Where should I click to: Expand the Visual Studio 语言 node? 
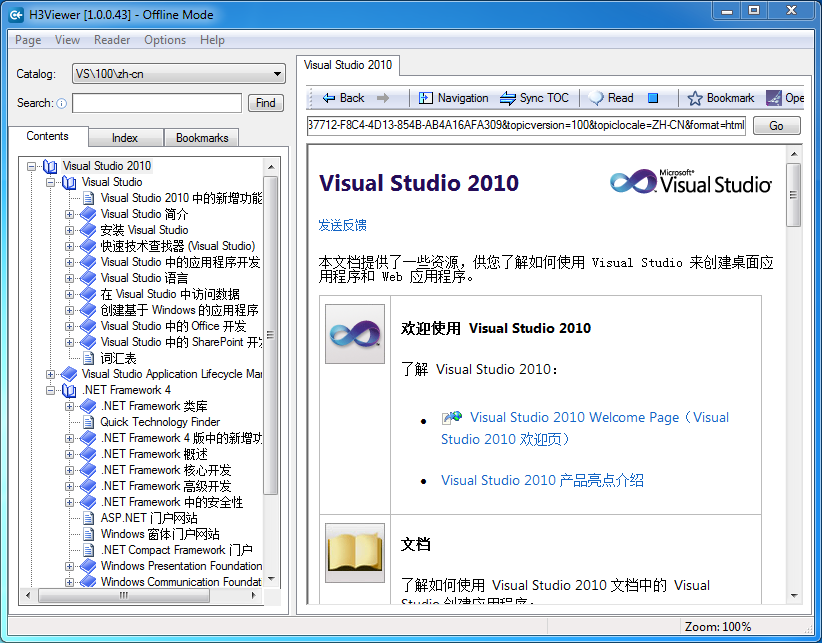[x=69, y=278]
